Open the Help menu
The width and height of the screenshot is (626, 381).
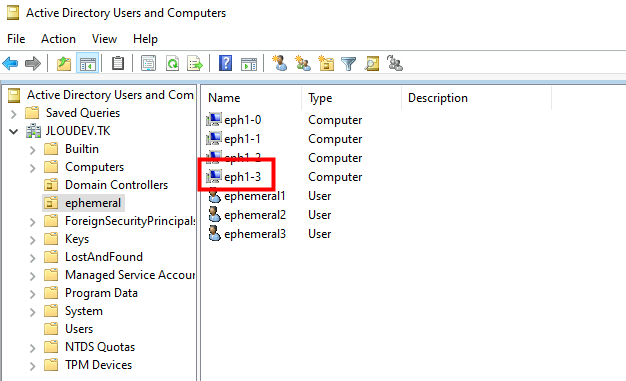145,39
